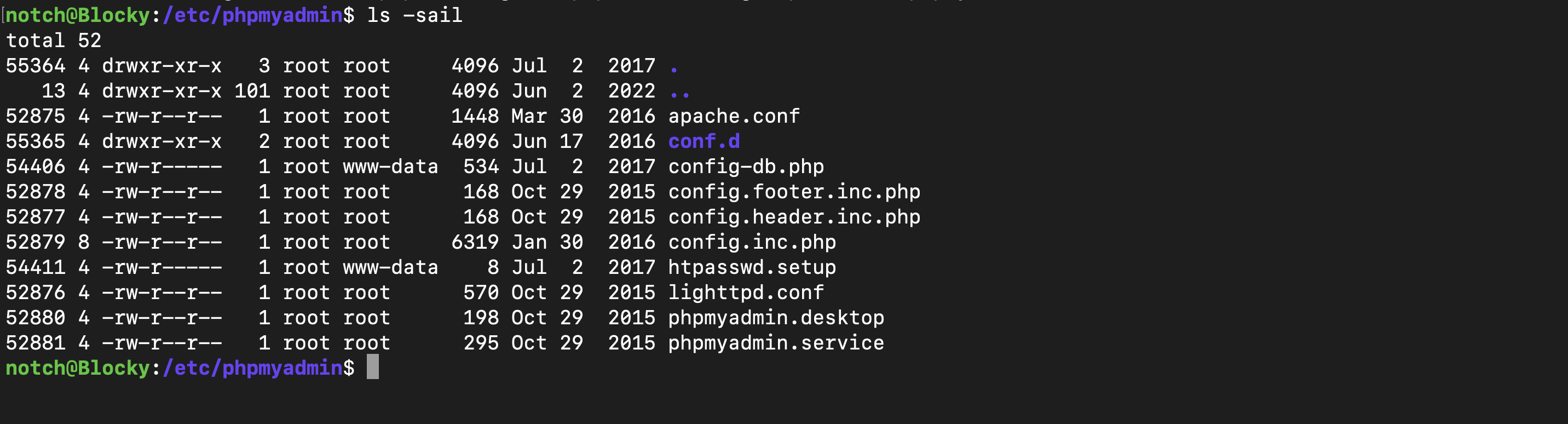Click the /etc/phpmyadmin path in top prompt

(x=252, y=15)
